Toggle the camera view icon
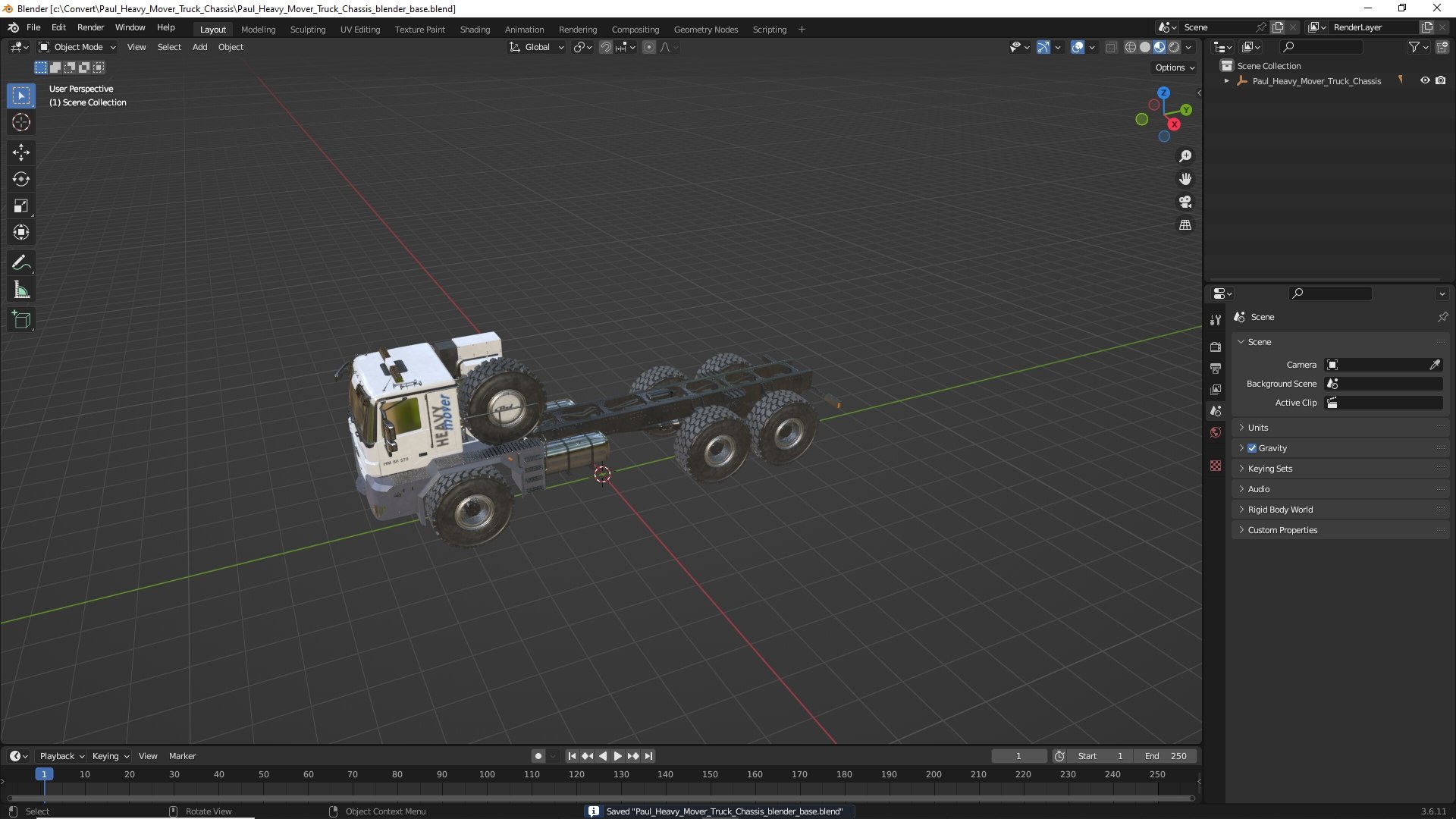The width and height of the screenshot is (1456, 819). 1185,202
